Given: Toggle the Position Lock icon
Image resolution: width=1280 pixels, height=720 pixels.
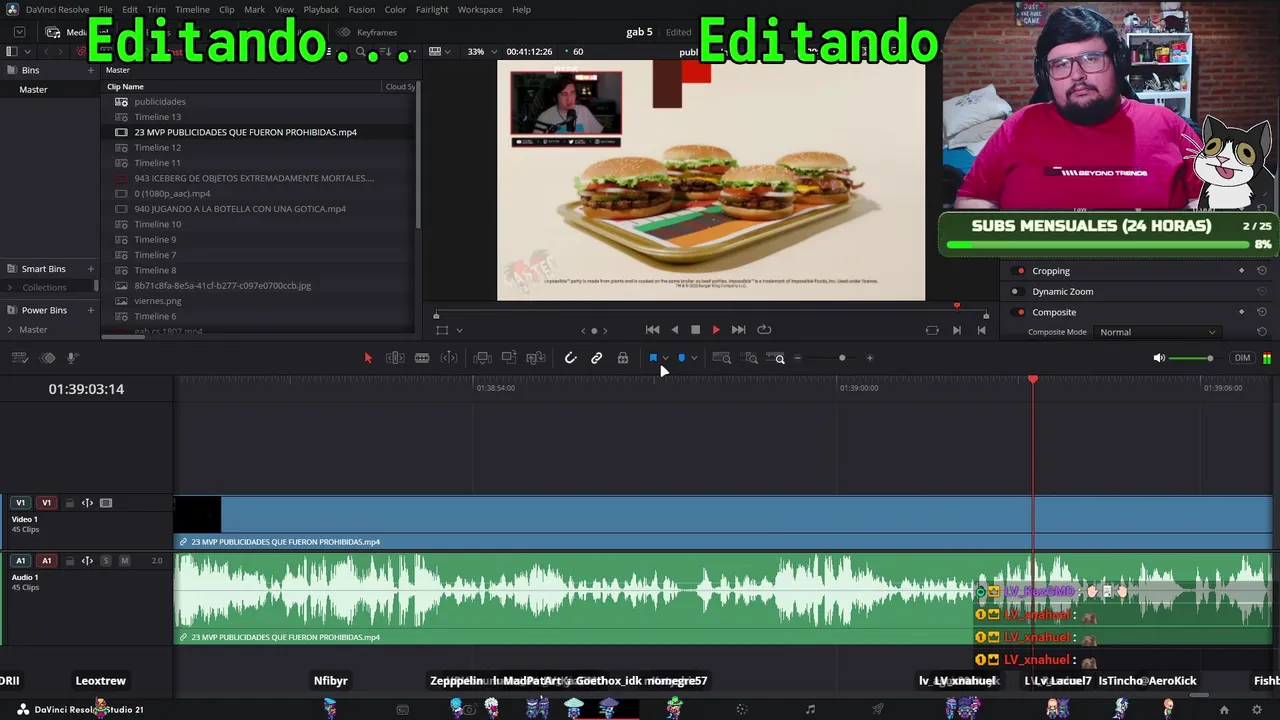Looking at the screenshot, I should point(623,358).
